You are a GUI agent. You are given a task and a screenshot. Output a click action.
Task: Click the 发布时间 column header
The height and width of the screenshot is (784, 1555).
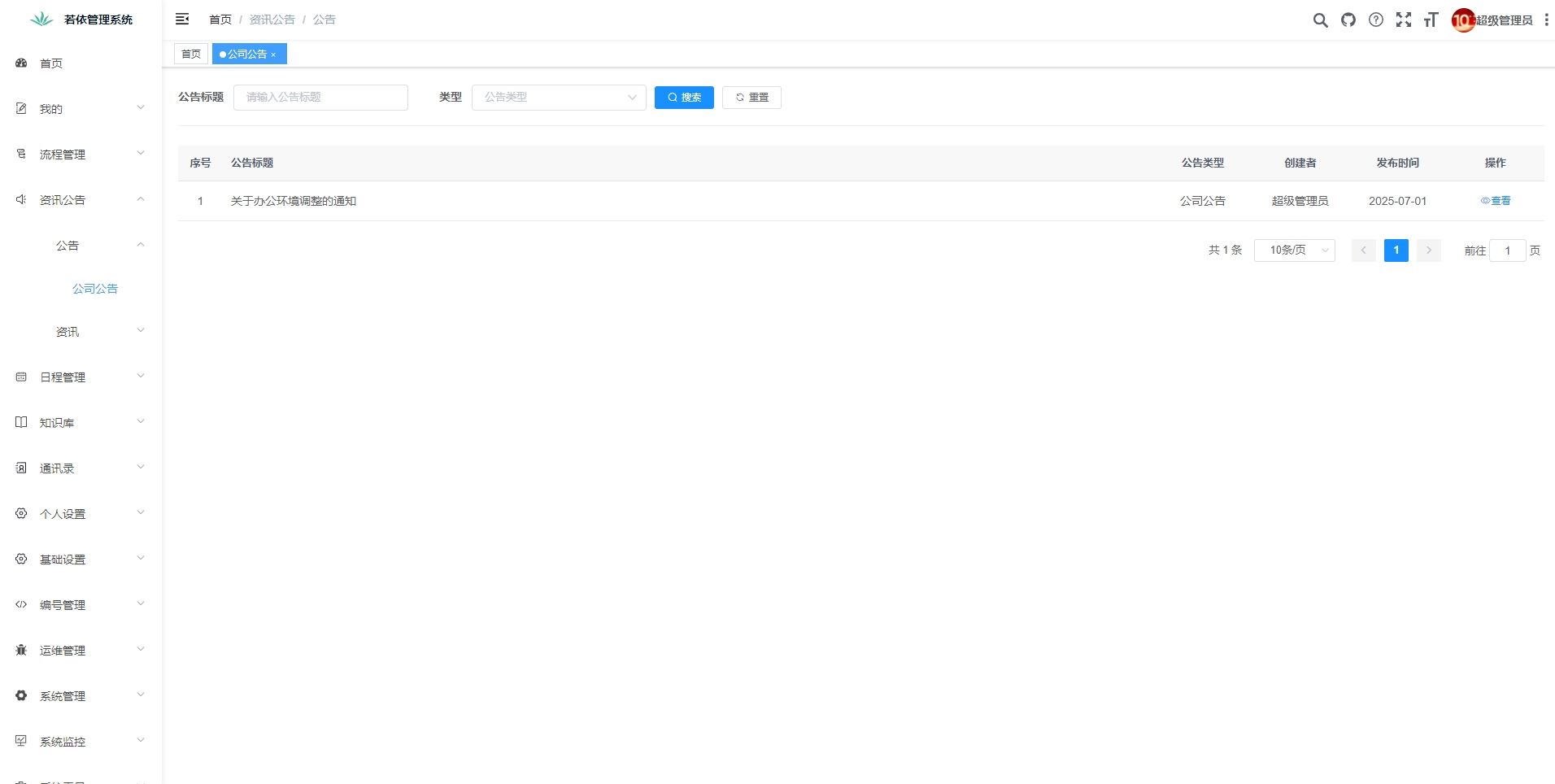[x=1397, y=163]
